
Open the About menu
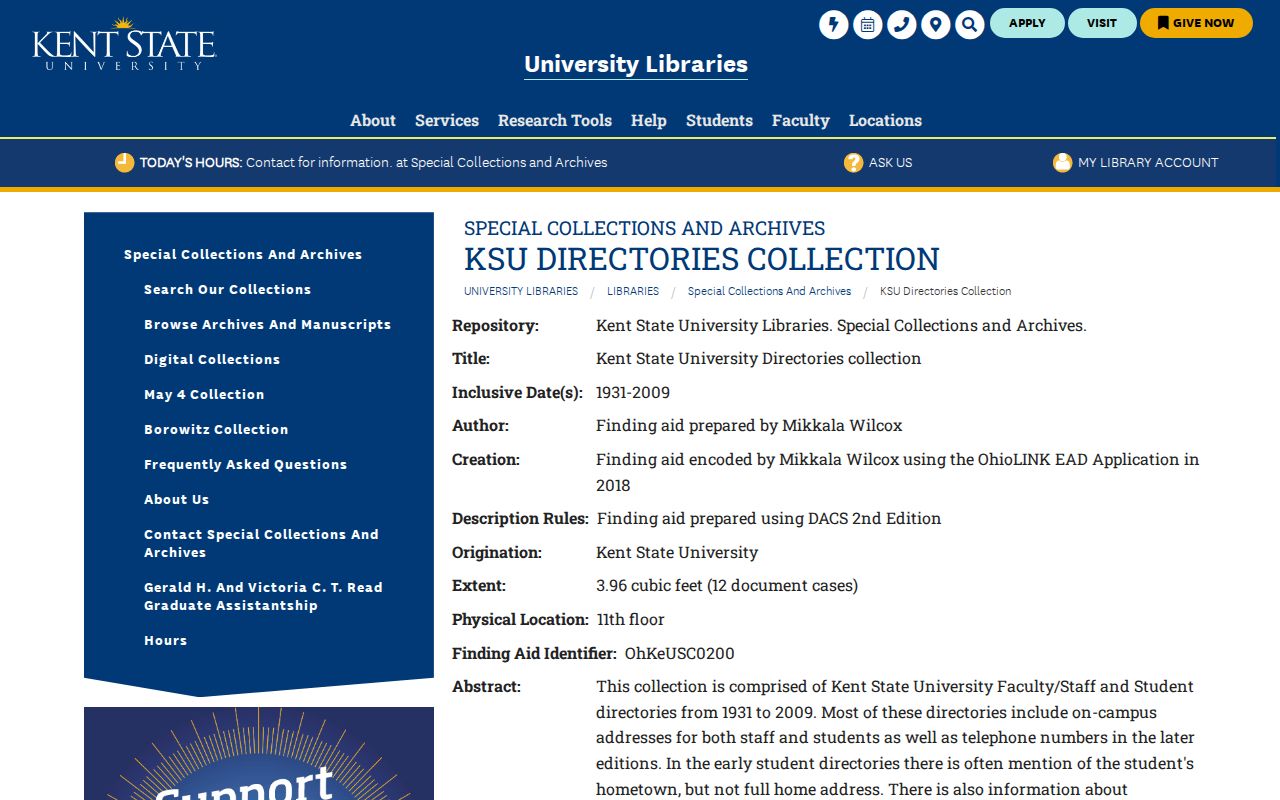click(373, 120)
